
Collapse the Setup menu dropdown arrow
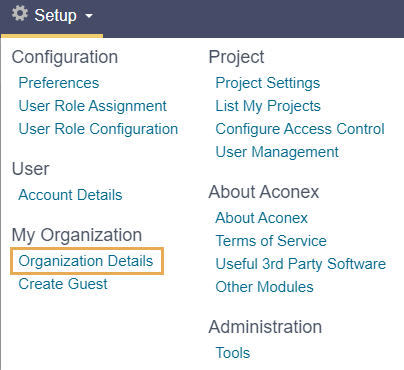(x=89, y=16)
